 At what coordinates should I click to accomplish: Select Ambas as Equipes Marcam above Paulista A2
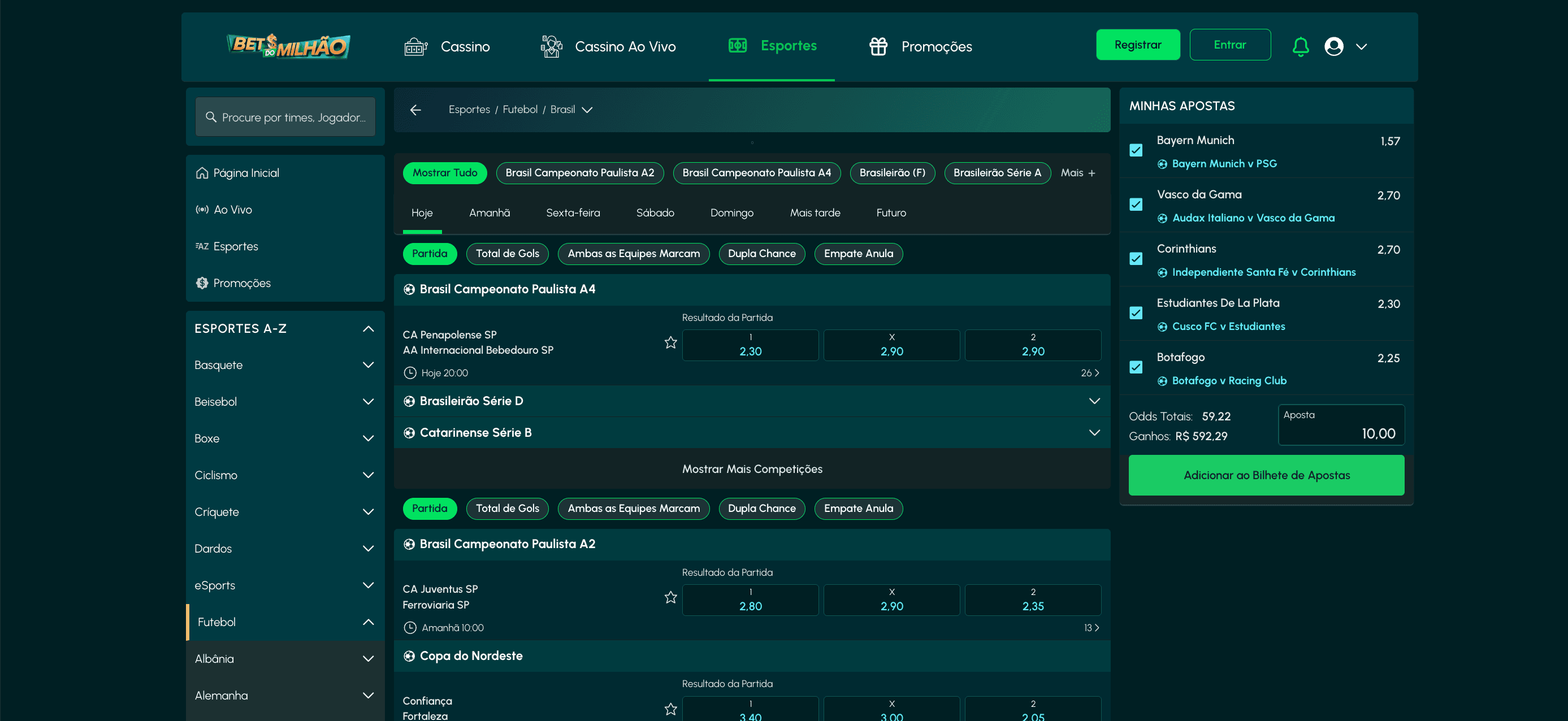(633, 509)
